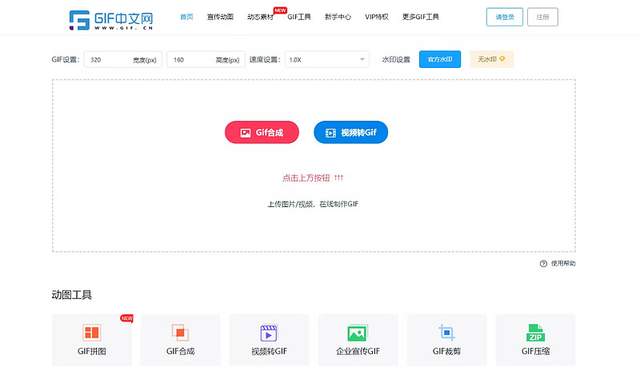Focus the GIF height 160 field
This screenshot has height=375, width=640.
[x=206, y=60]
